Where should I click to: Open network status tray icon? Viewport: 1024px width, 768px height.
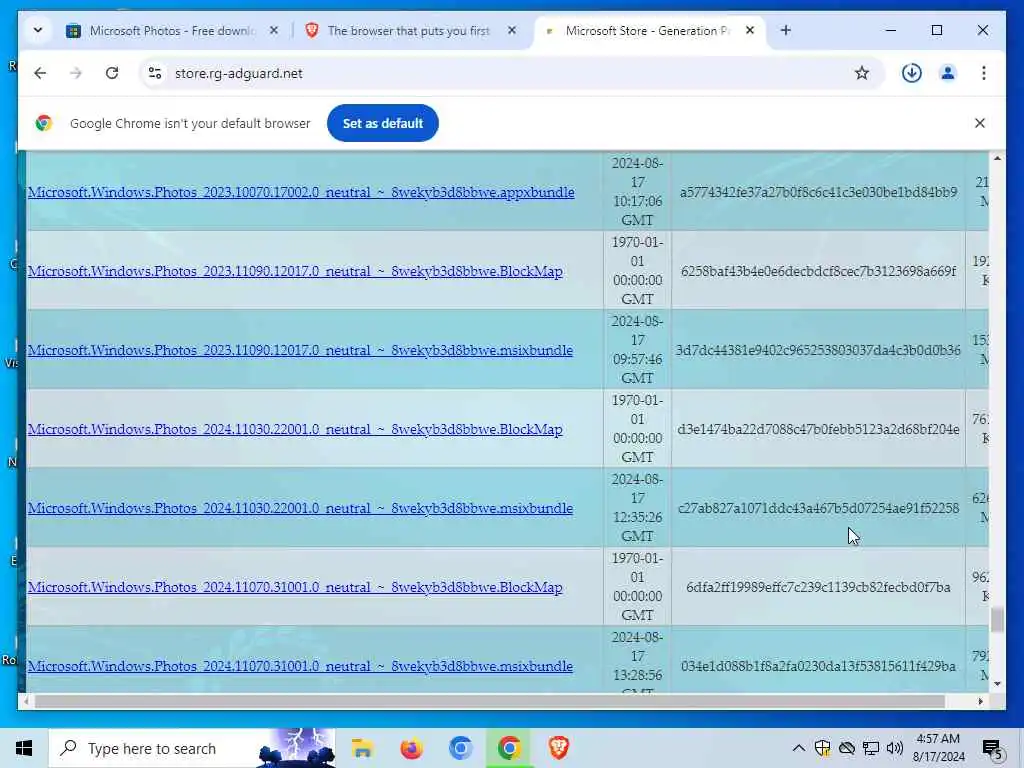pos(871,748)
